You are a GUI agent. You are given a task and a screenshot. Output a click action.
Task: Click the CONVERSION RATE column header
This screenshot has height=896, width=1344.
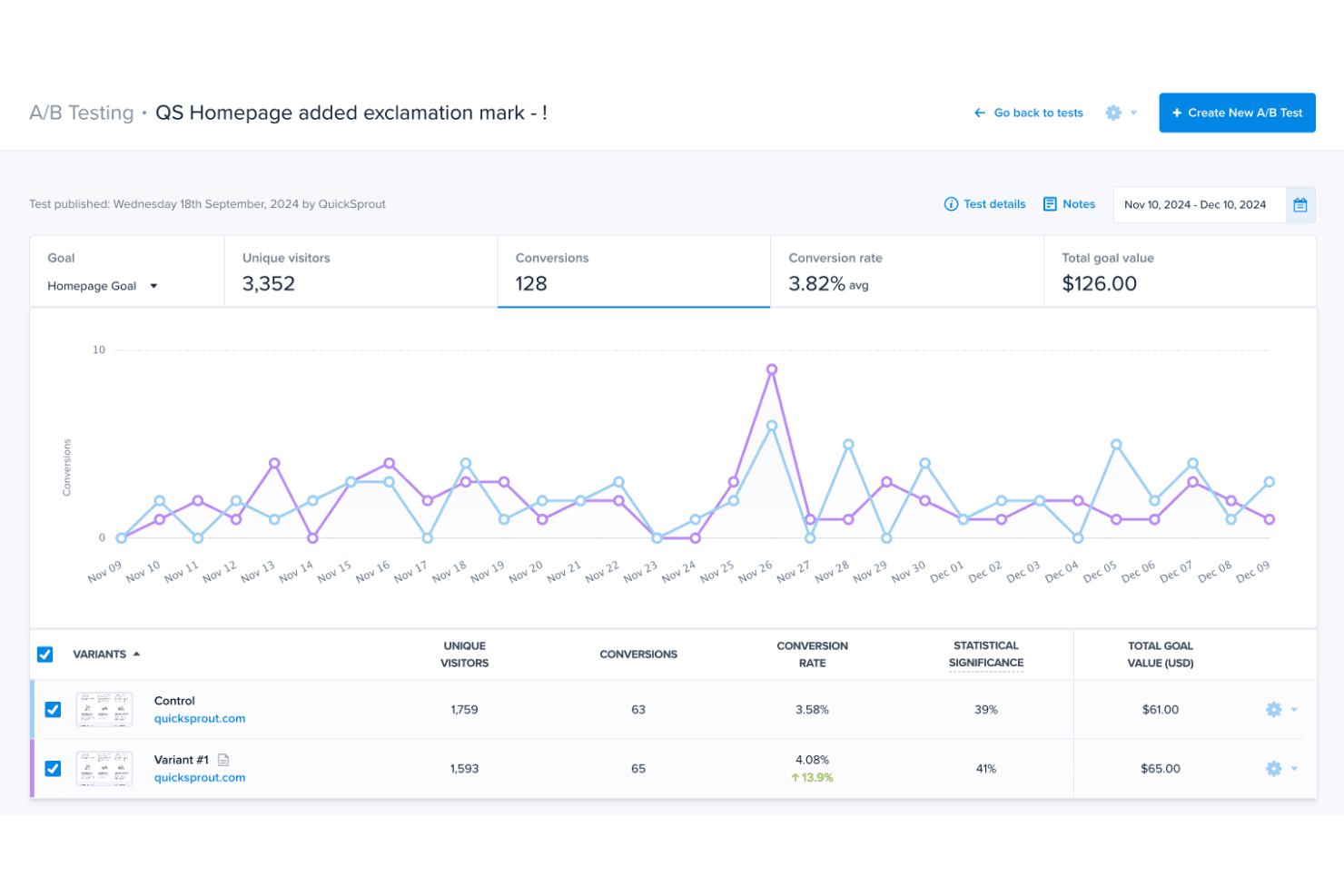click(812, 654)
